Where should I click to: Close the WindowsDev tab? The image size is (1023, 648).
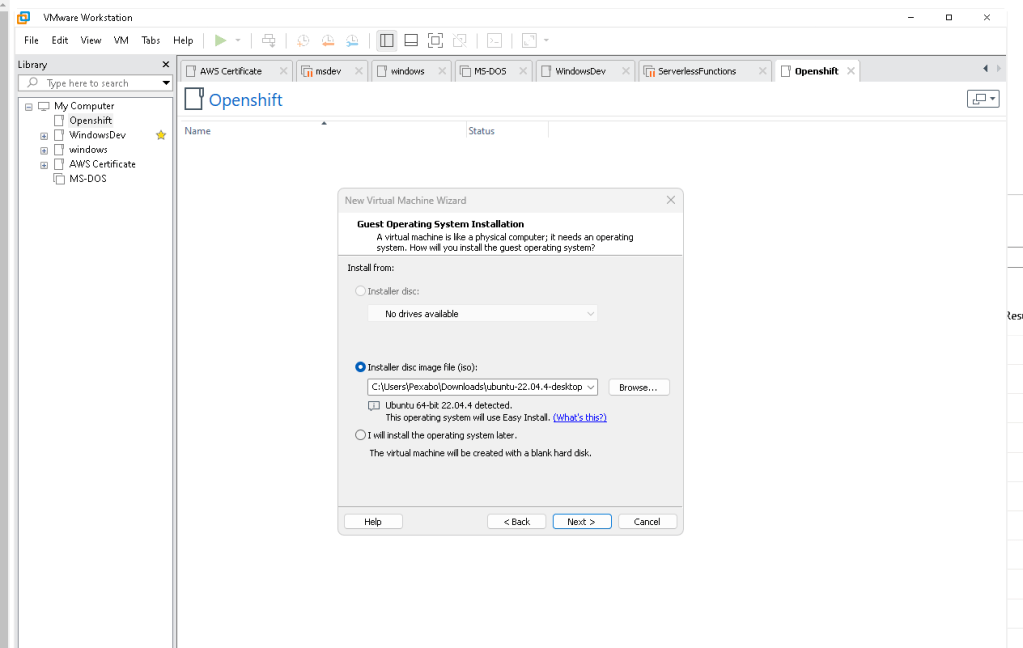click(x=626, y=71)
